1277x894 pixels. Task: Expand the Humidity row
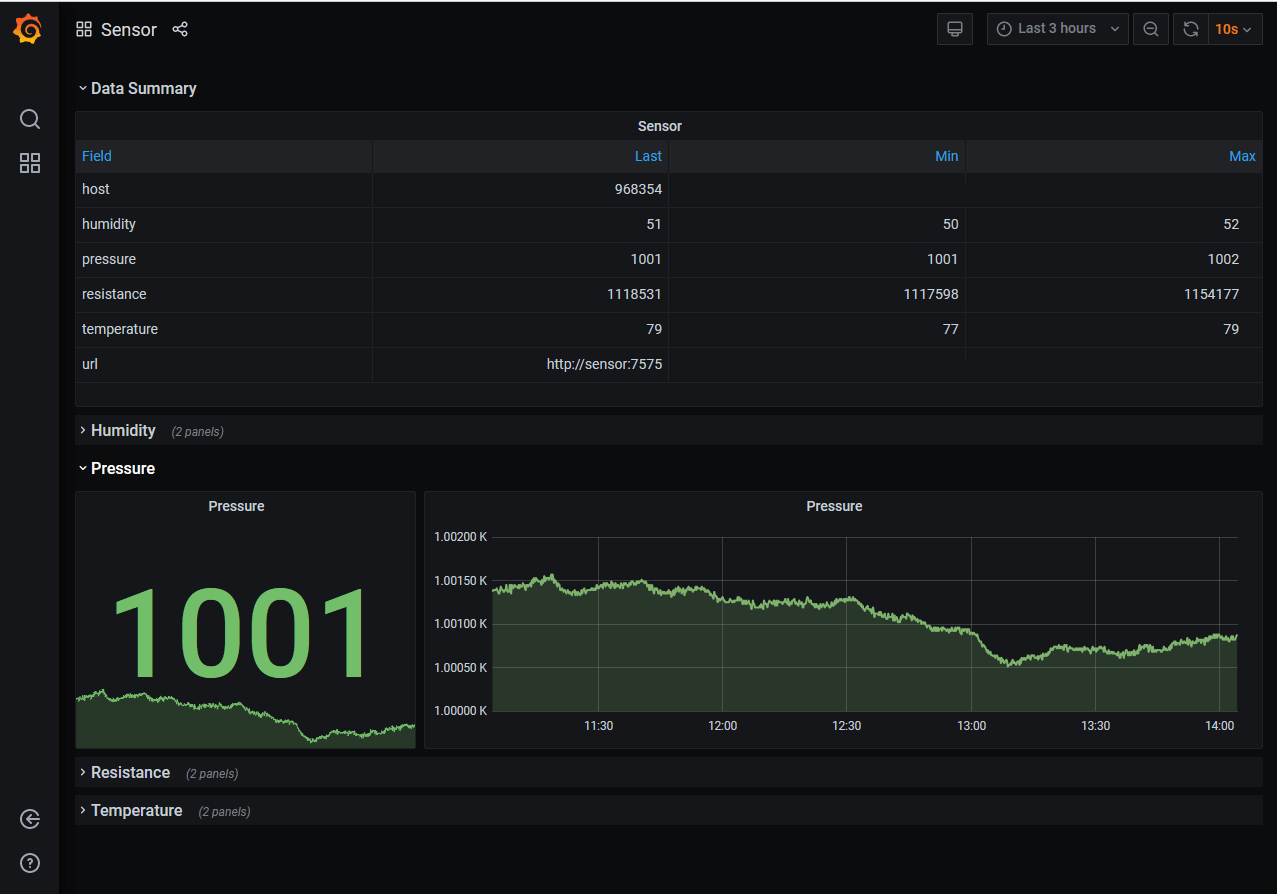click(x=123, y=430)
